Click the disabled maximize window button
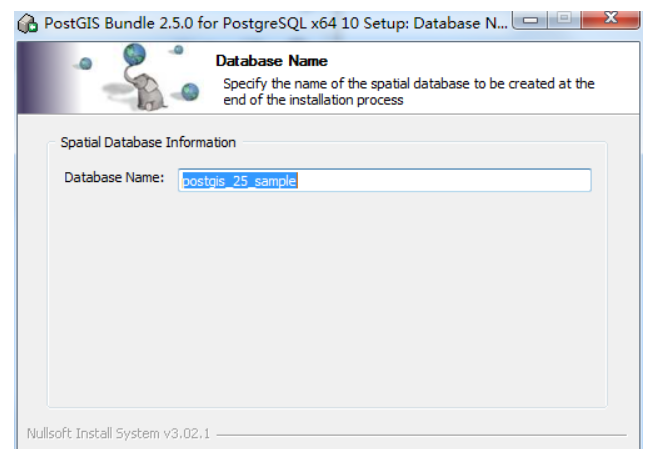The image size is (648, 449). (564, 19)
